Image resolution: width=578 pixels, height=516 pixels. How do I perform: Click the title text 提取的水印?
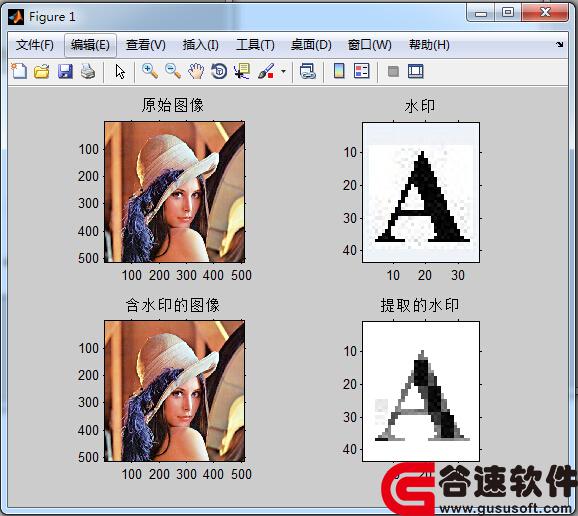click(x=420, y=305)
